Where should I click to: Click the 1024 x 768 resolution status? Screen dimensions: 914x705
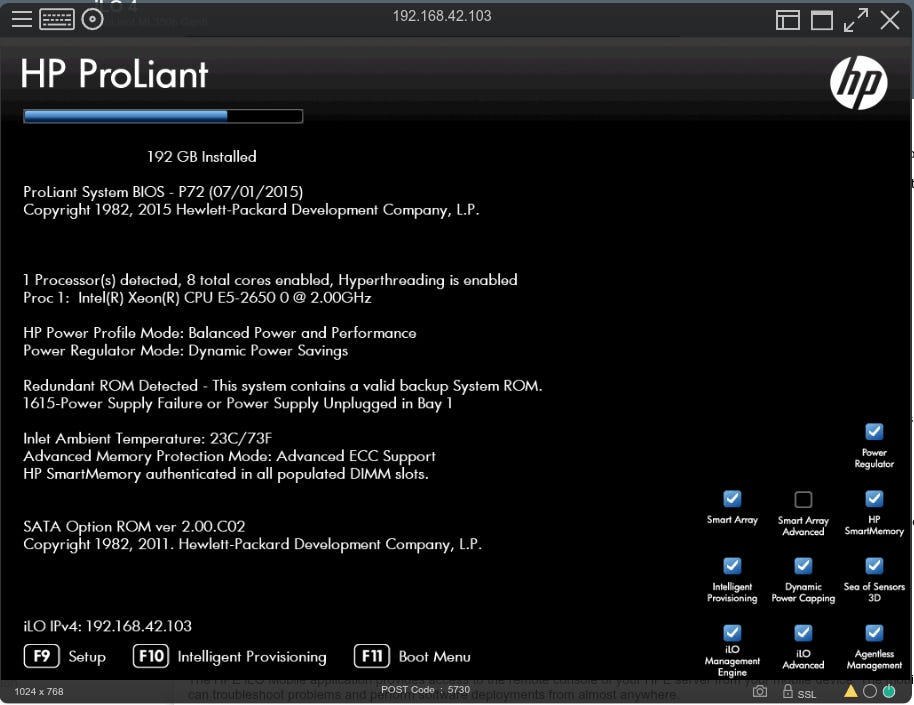[39, 692]
